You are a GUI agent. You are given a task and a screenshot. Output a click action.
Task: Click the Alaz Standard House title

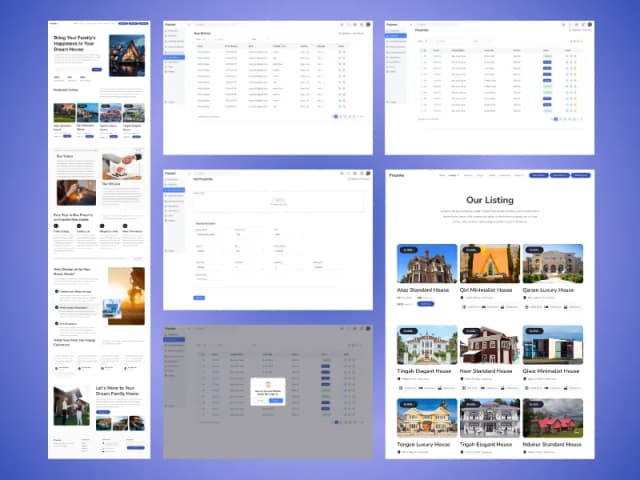[x=423, y=290]
